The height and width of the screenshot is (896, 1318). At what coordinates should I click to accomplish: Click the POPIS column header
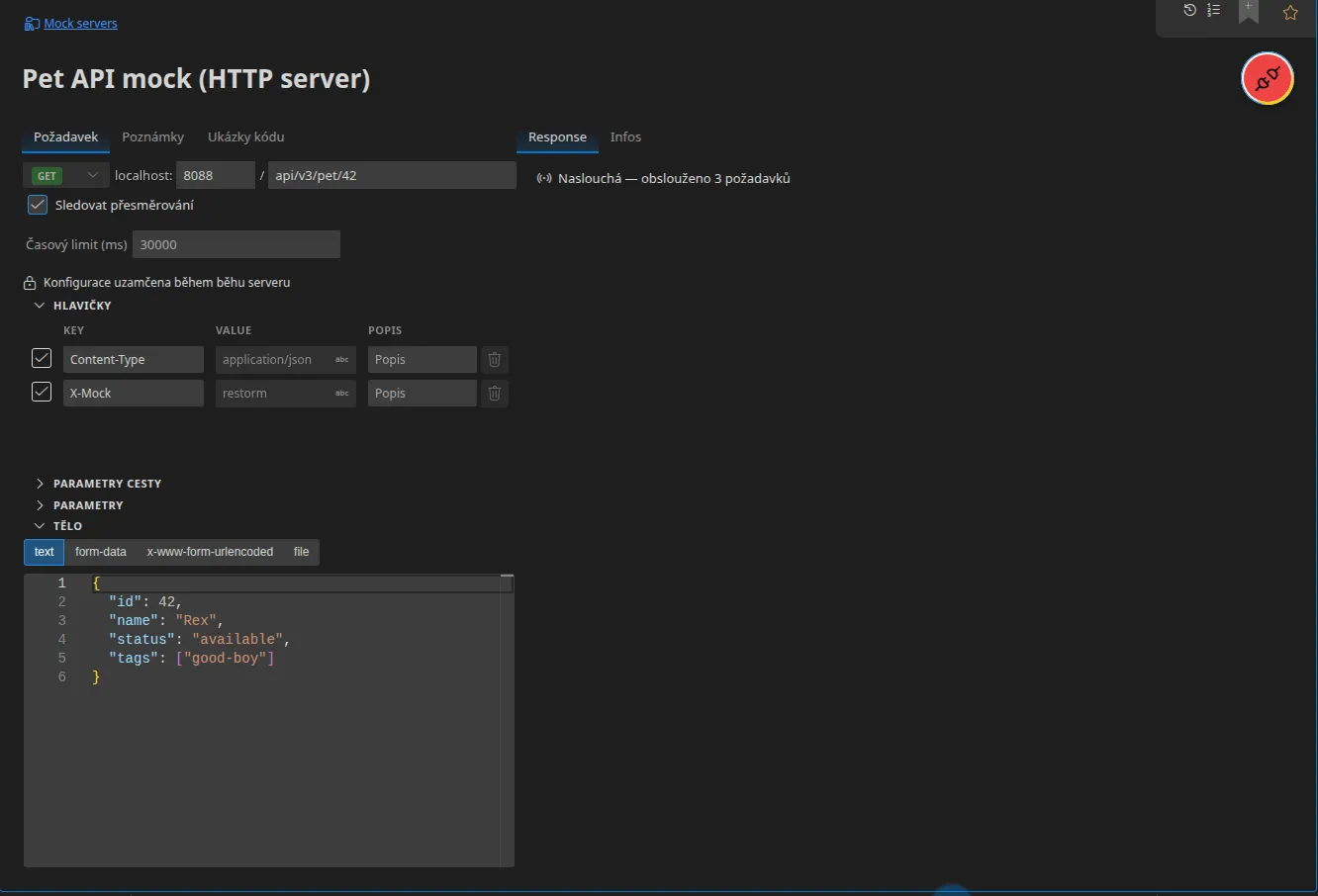coord(385,330)
